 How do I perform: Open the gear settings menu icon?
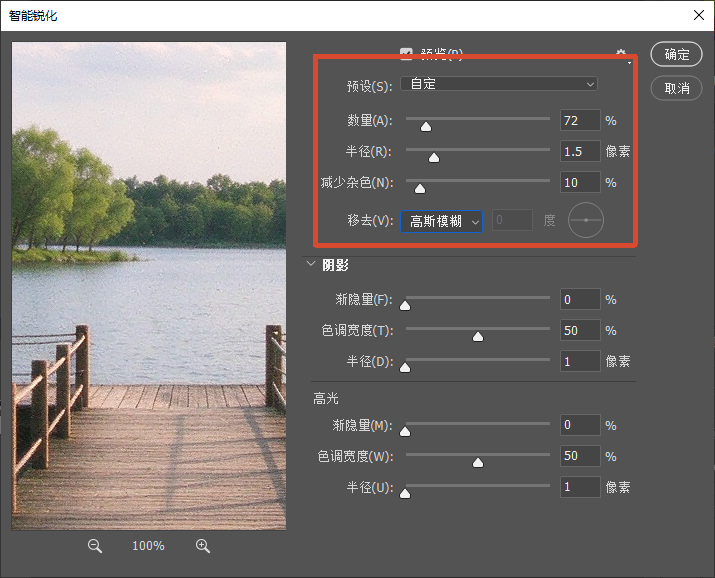621,53
